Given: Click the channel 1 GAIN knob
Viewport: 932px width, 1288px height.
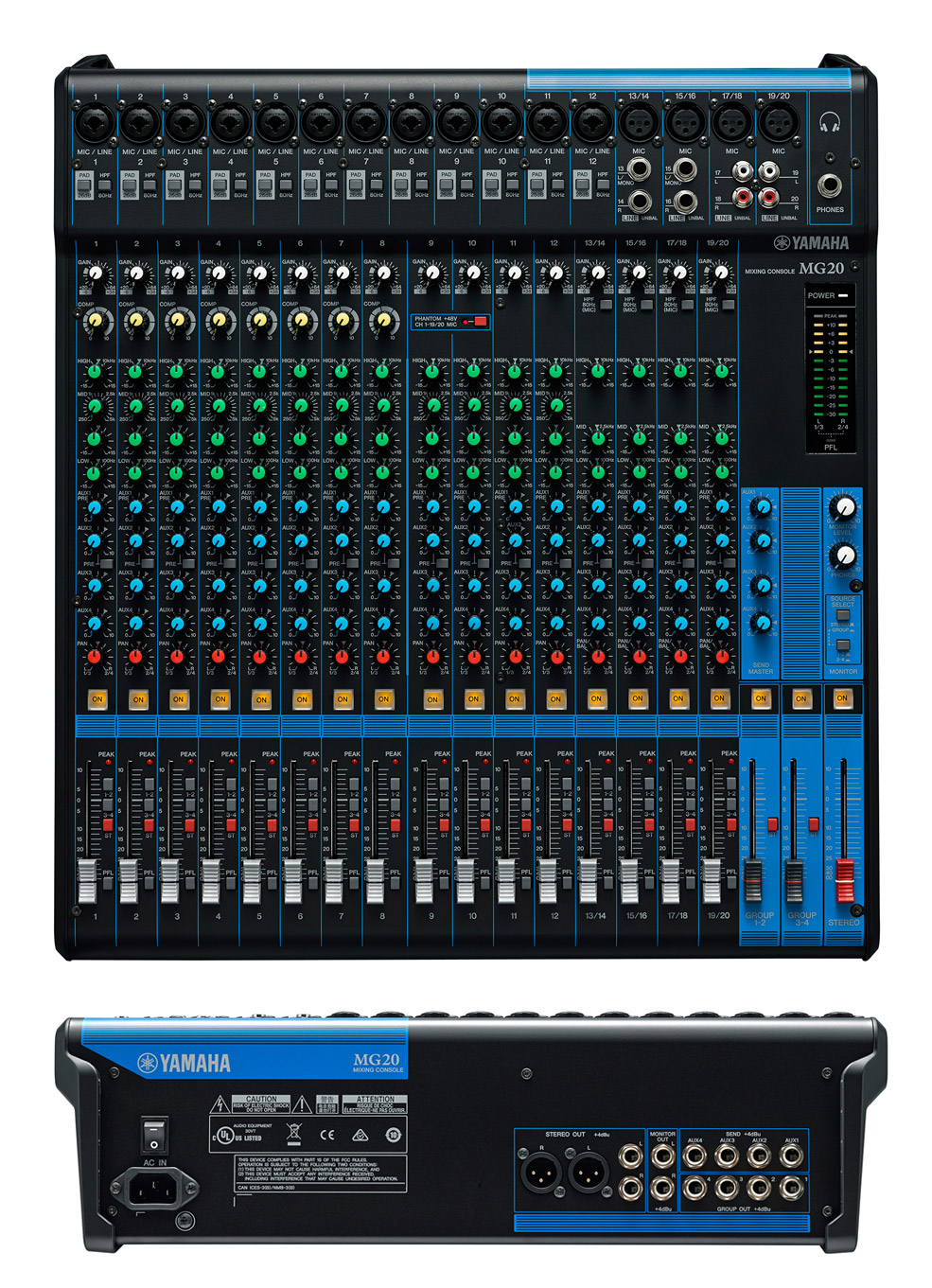Looking at the screenshot, I should tap(95, 274).
